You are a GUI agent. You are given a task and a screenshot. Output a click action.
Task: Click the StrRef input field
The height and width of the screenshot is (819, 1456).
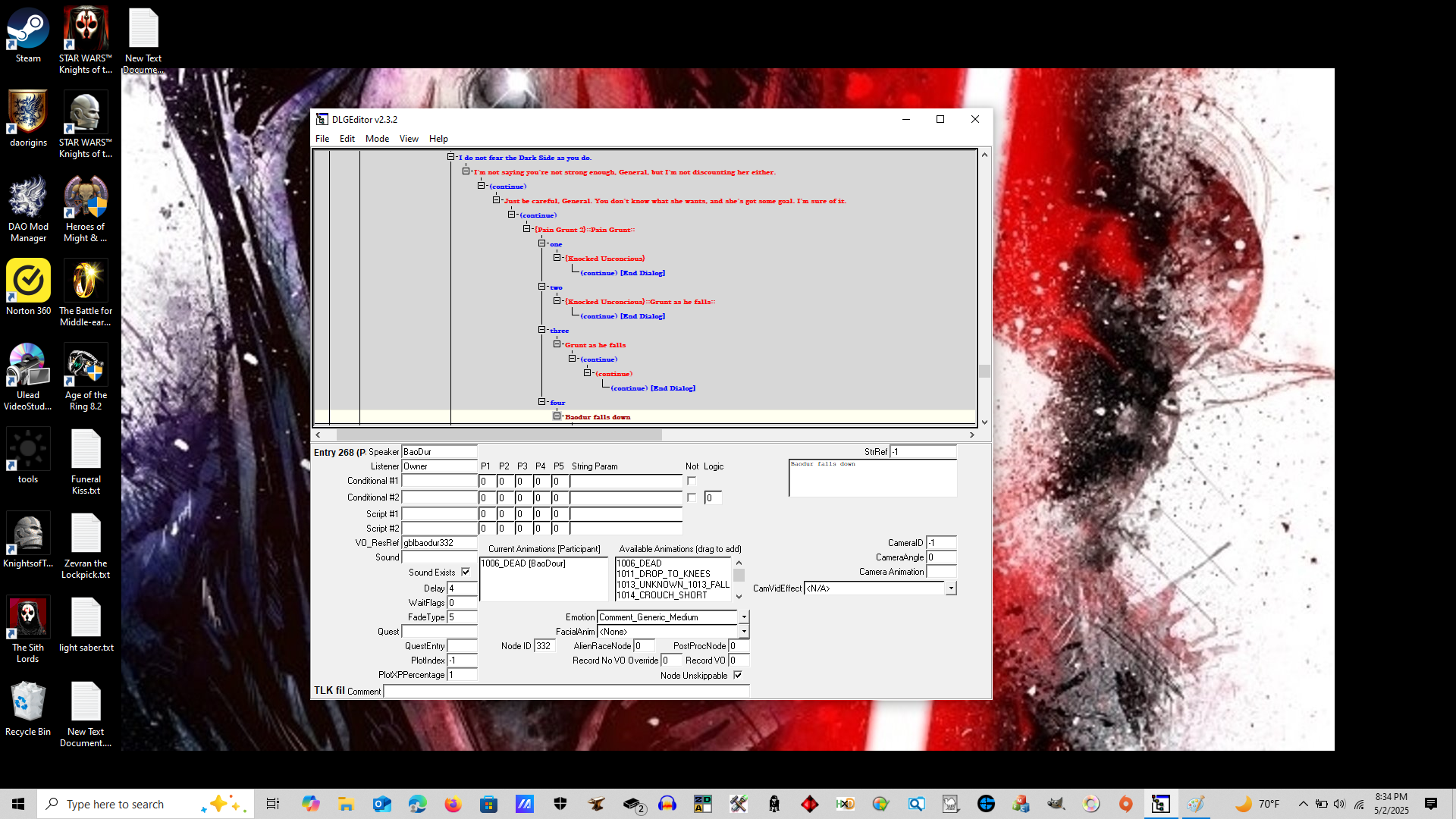tap(923, 452)
